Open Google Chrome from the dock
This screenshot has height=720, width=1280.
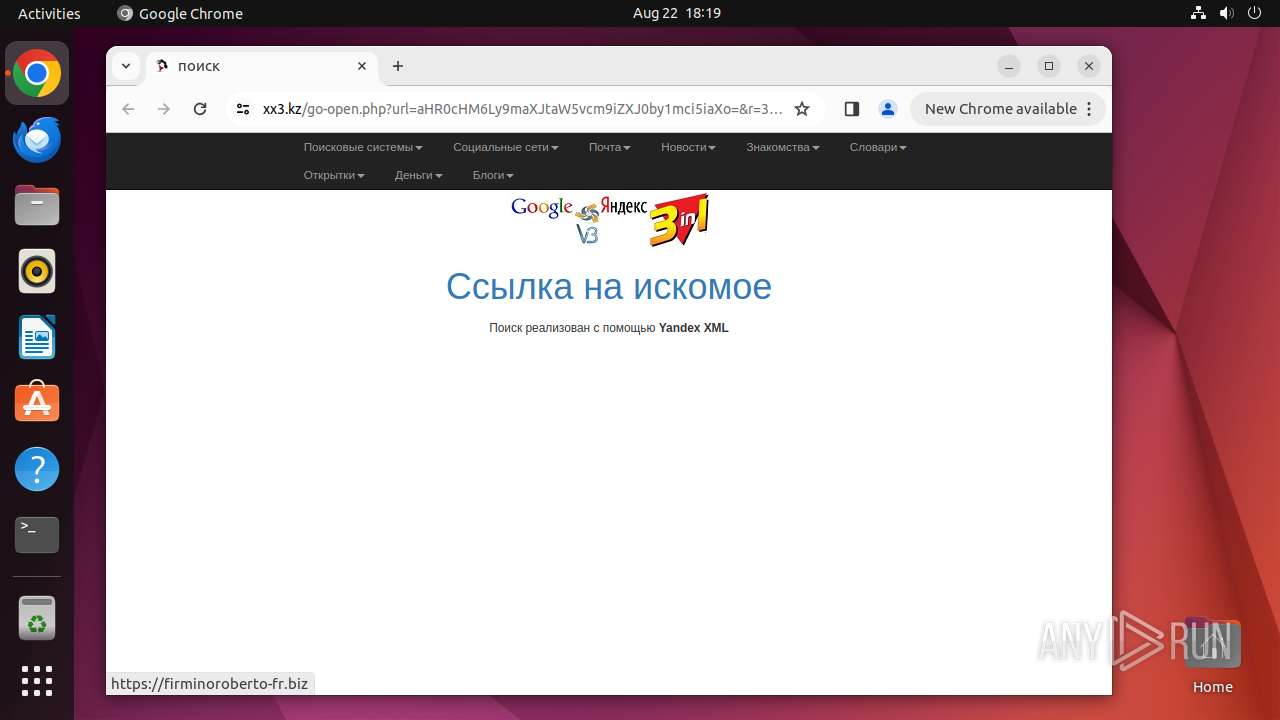(x=37, y=74)
